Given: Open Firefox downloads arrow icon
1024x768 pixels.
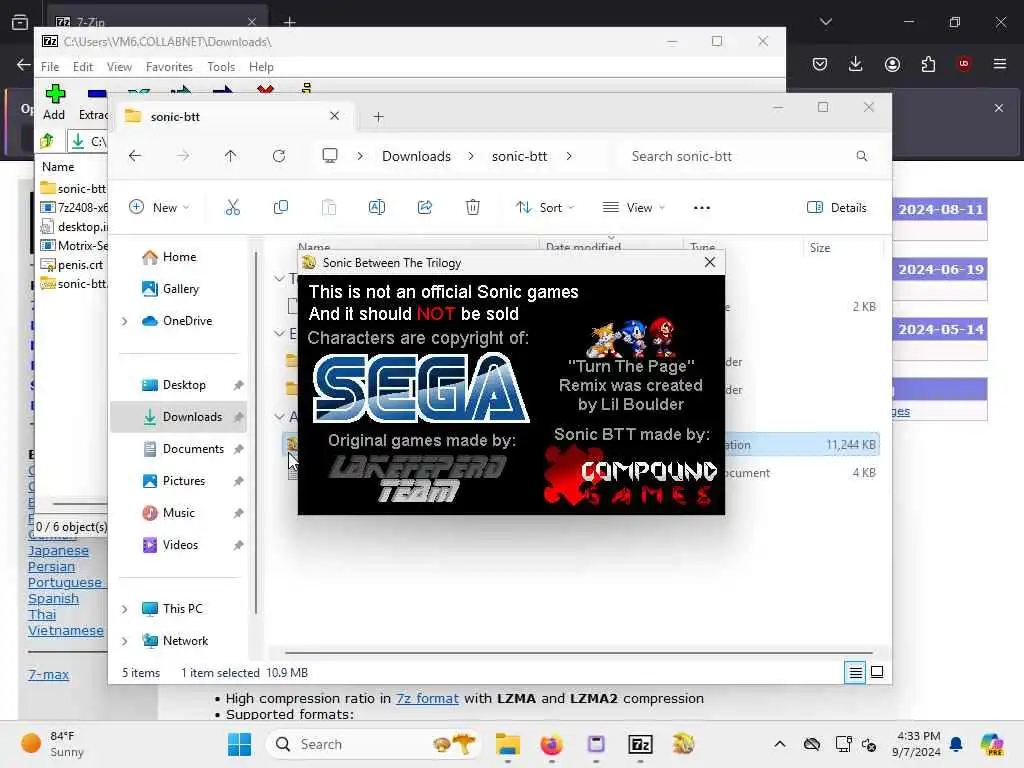Looking at the screenshot, I should pyautogui.click(x=856, y=64).
